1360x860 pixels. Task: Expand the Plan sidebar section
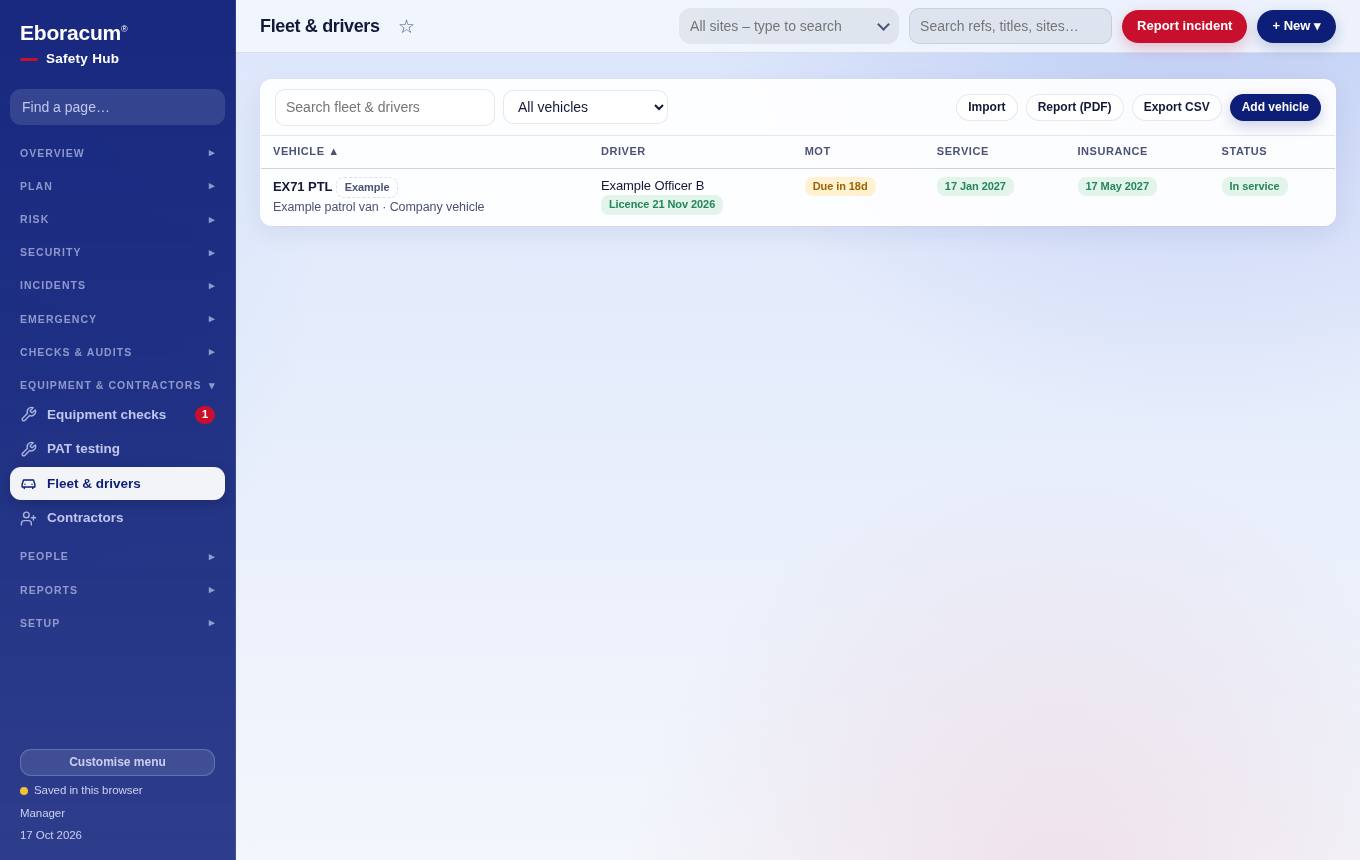117,186
